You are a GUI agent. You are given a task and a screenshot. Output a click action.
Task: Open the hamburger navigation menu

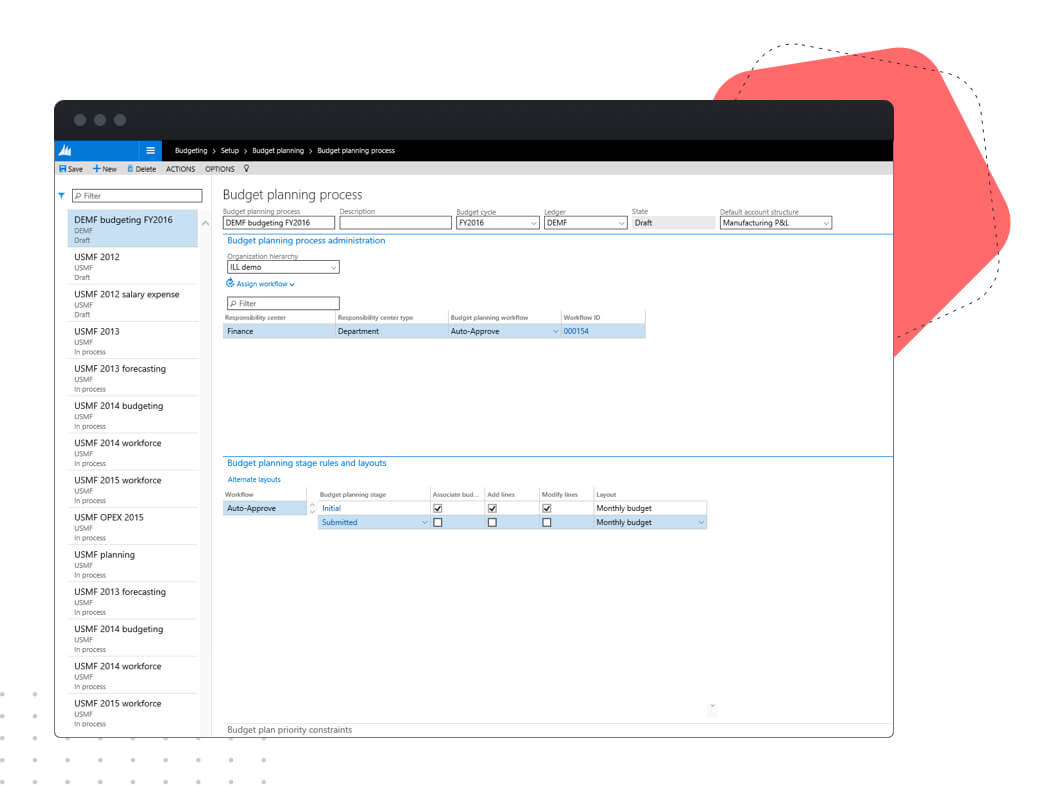(149, 150)
